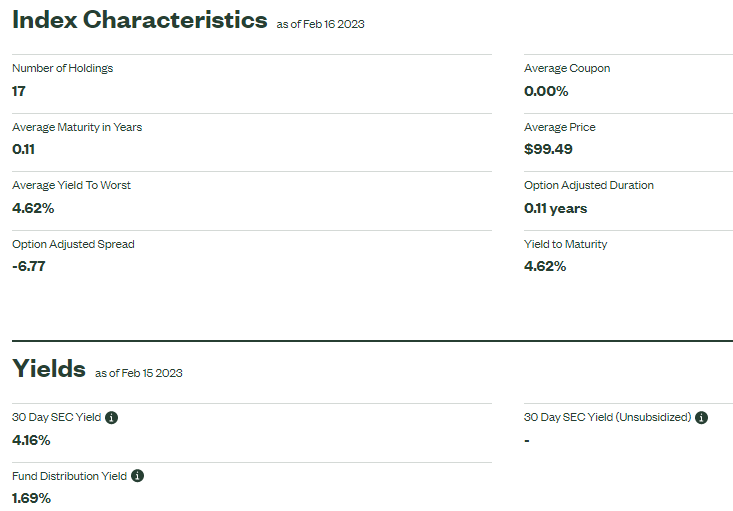The height and width of the screenshot is (511, 733).
Task: Select the Index Characteristics heading
Action: [x=140, y=20]
